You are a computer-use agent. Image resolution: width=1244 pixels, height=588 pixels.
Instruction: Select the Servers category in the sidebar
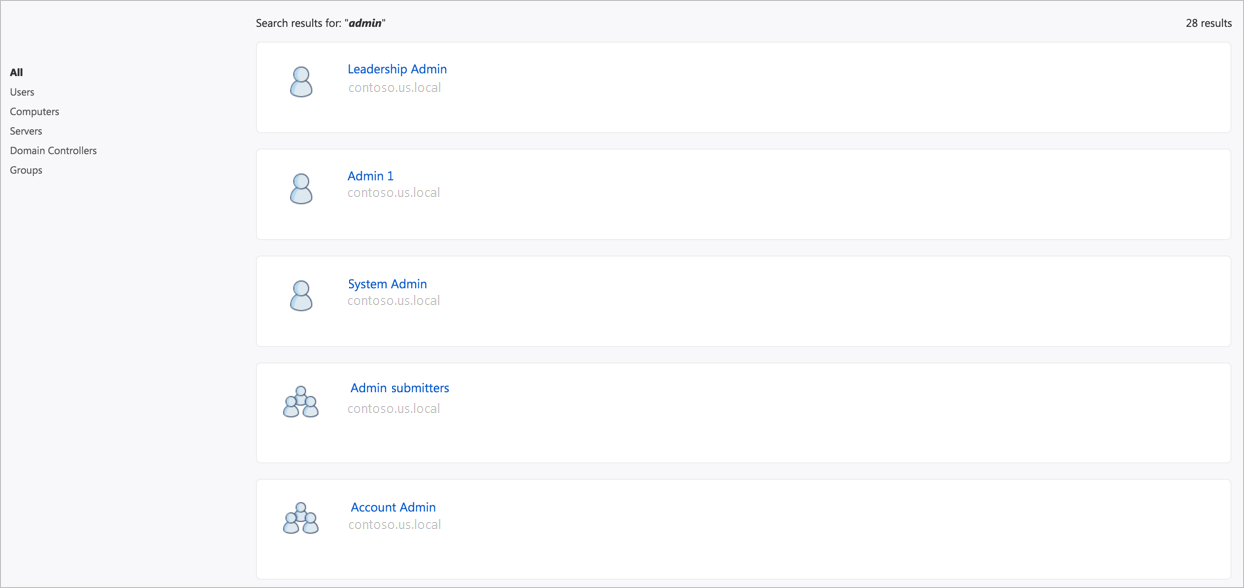click(x=25, y=130)
